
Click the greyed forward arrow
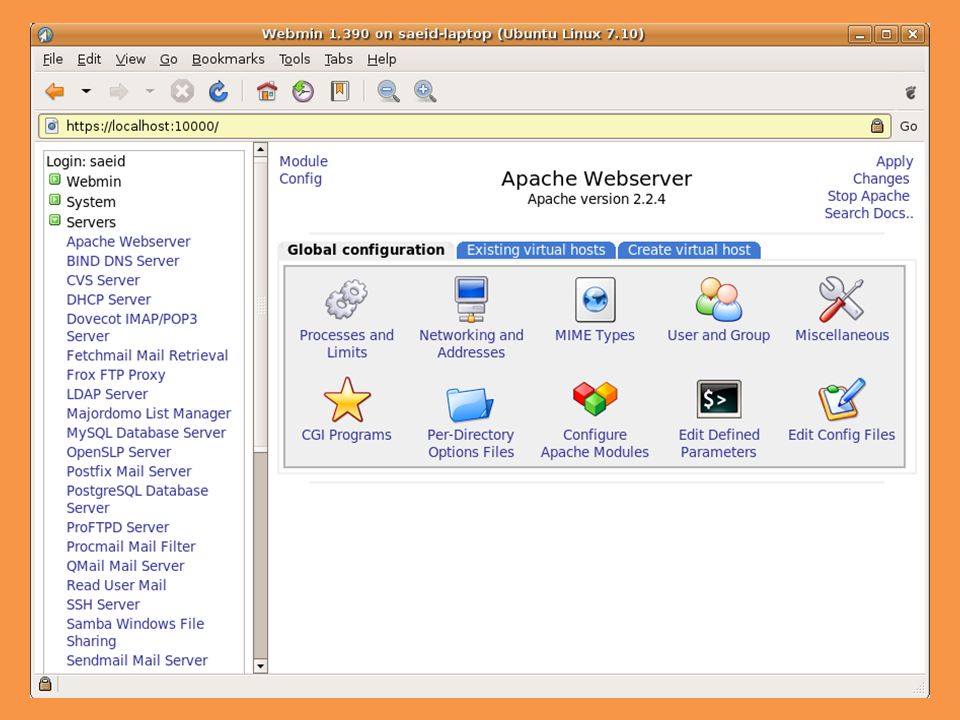[x=119, y=92]
